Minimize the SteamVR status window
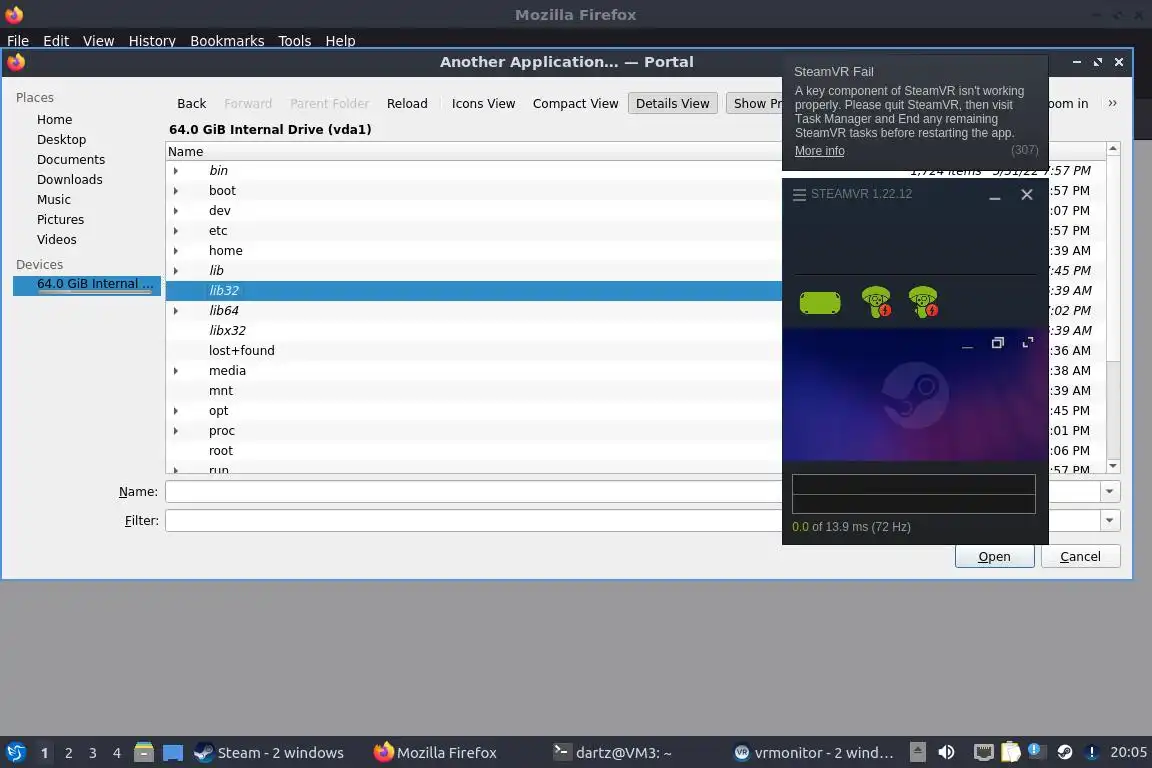The height and width of the screenshot is (768, 1152). point(995,195)
